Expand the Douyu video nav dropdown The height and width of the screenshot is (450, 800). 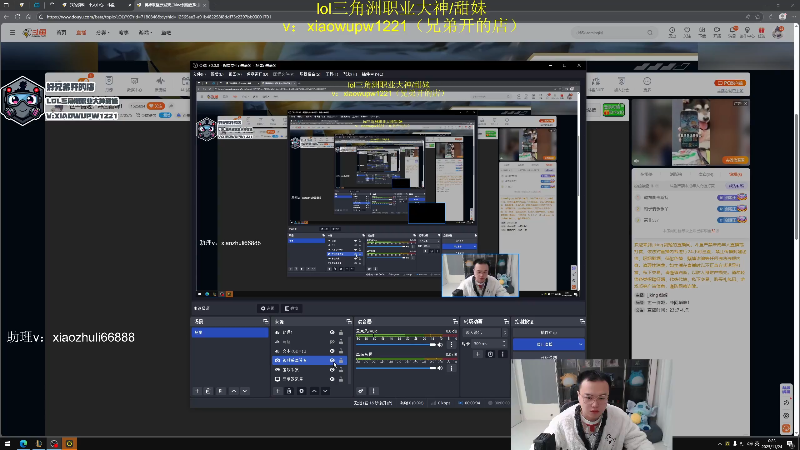point(145,33)
